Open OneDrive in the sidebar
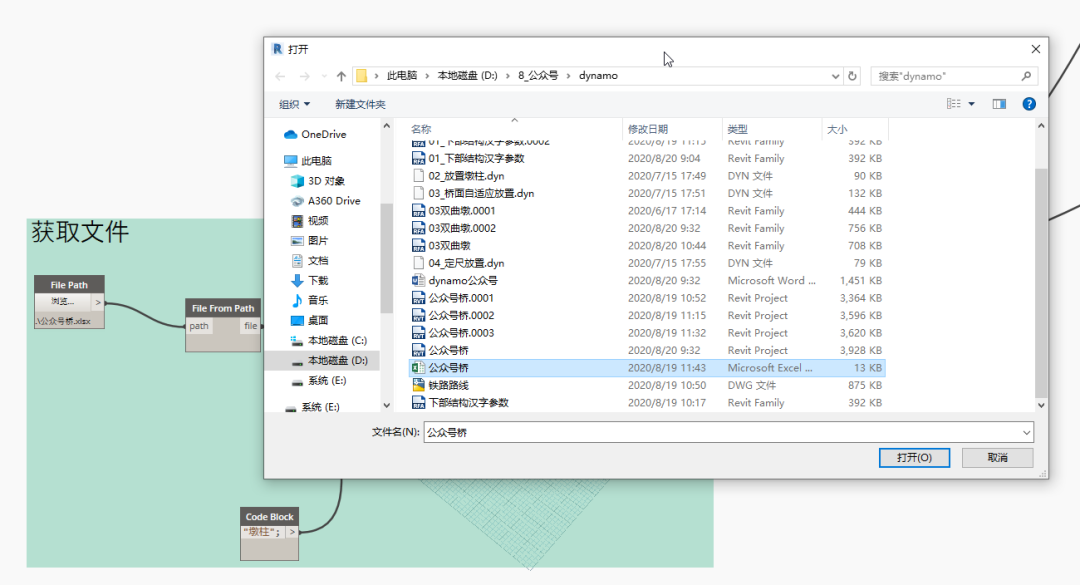 pos(315,134)
